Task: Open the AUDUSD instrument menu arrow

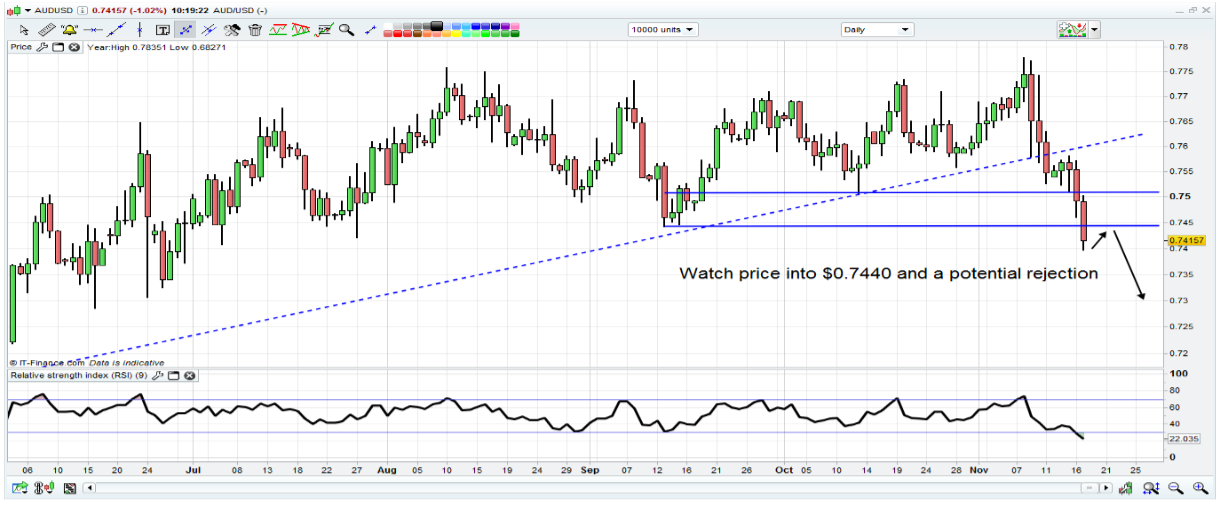Action: pyautogui.click(x=28, y=10)
